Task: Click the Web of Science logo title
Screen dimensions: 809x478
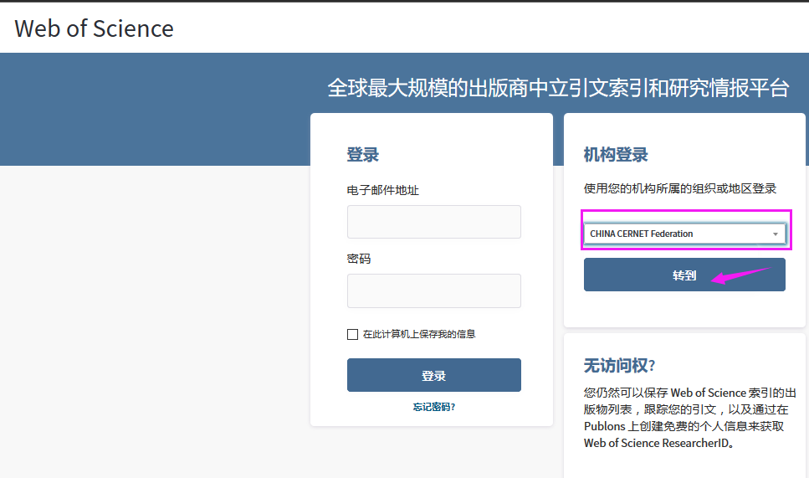Action: tap(94, 29)
